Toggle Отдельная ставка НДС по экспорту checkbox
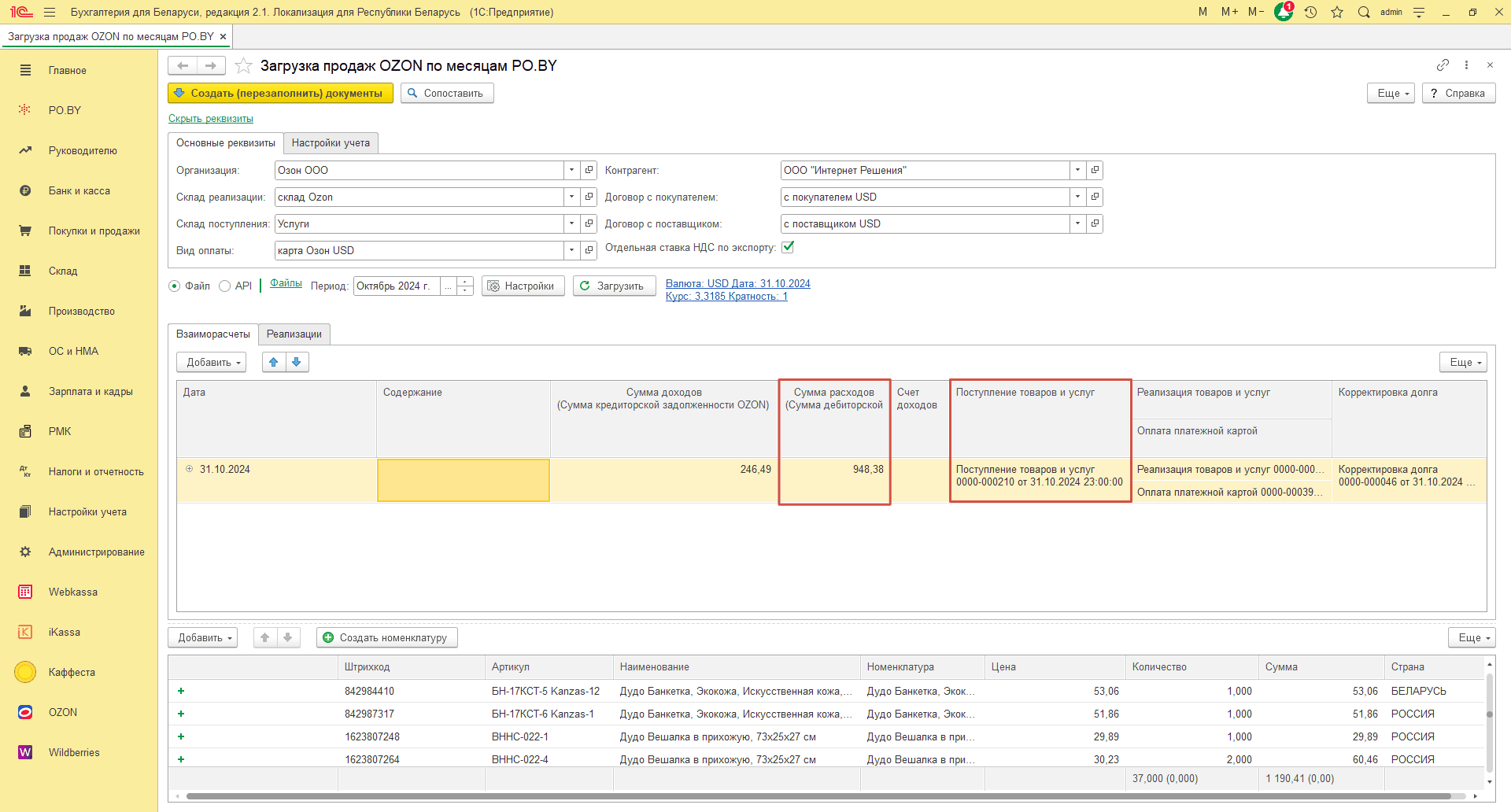Viewport: 1511px width, 812px height. pyautogui.click(x=788, y=247)
